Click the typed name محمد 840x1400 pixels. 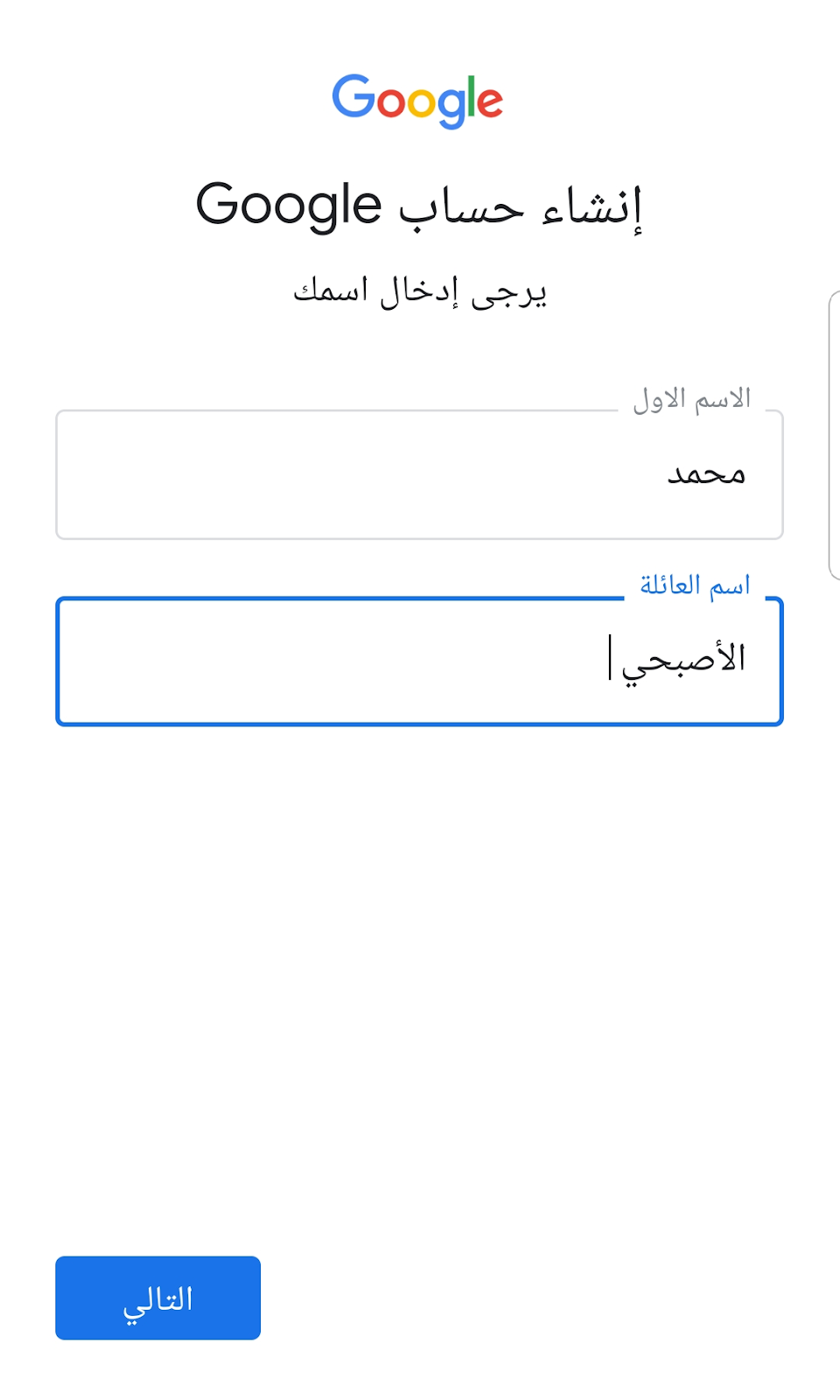(706, 474)
